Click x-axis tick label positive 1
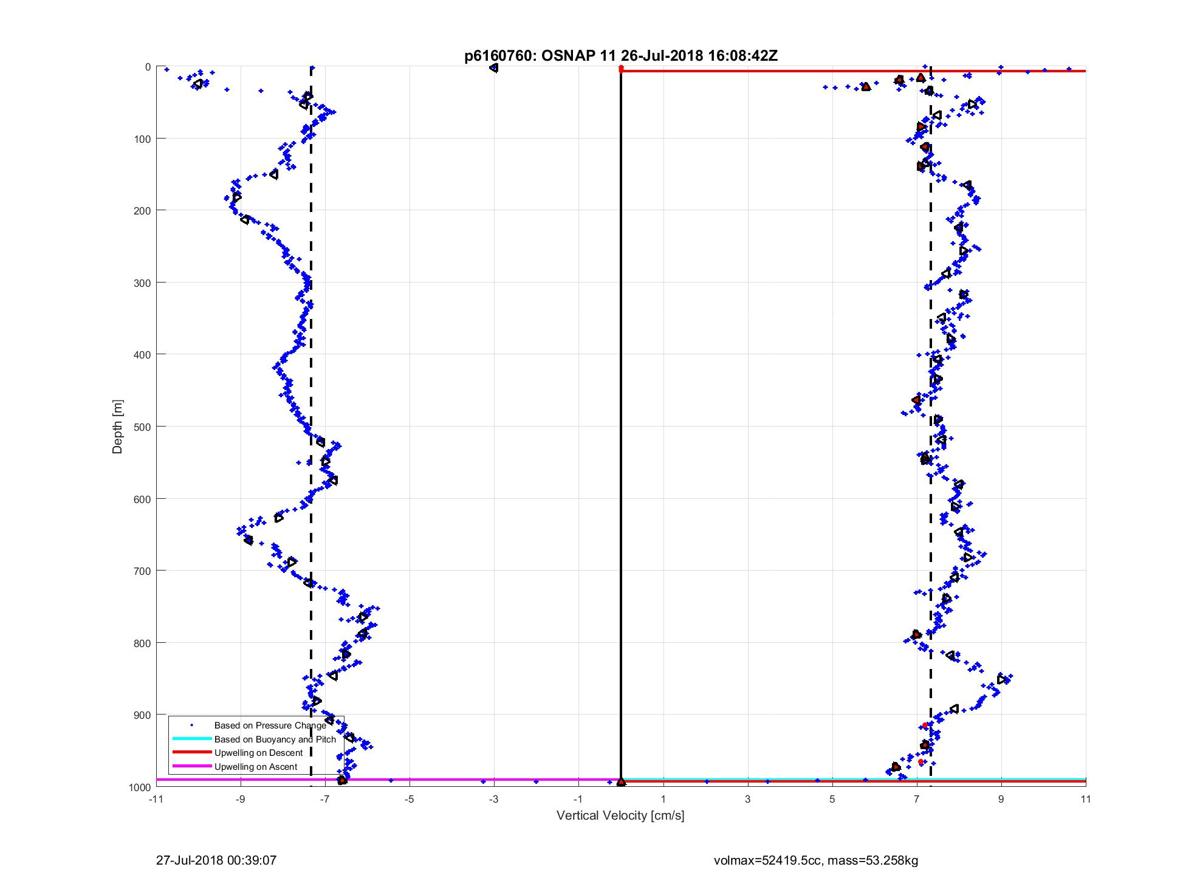1200x885 pixels. coord(663,799)
